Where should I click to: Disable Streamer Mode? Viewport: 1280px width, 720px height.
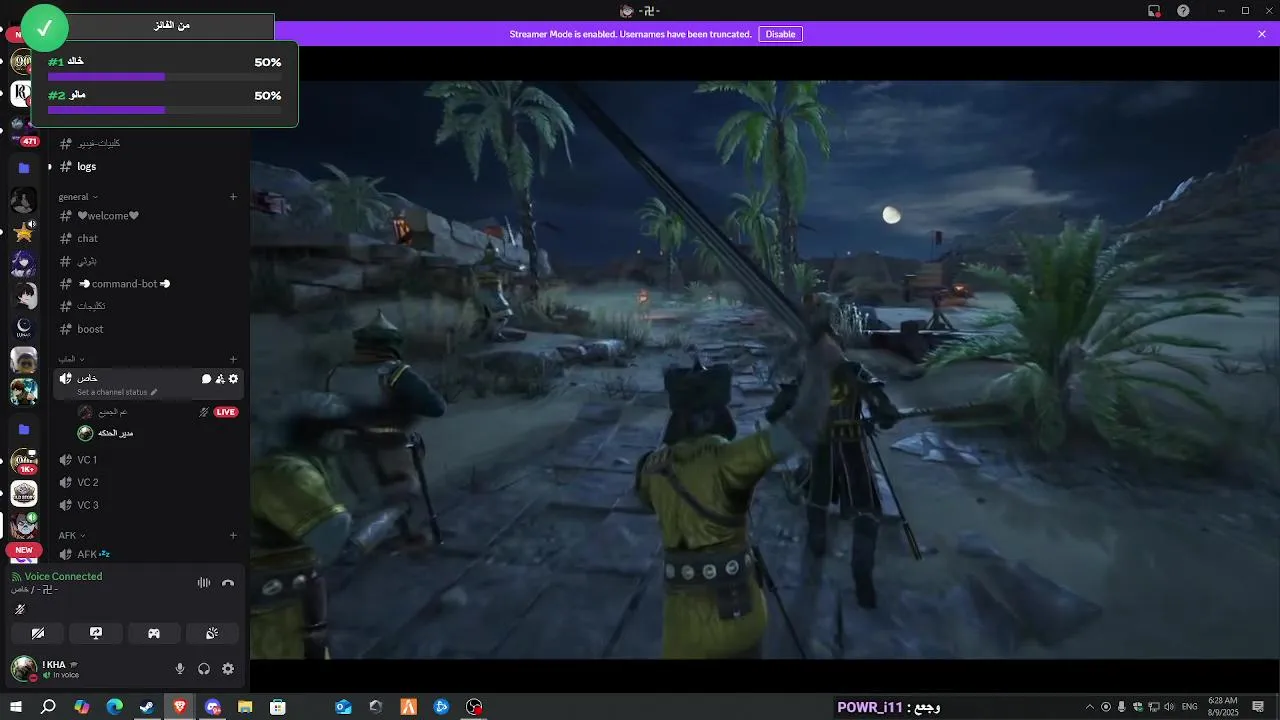(780, 34)
